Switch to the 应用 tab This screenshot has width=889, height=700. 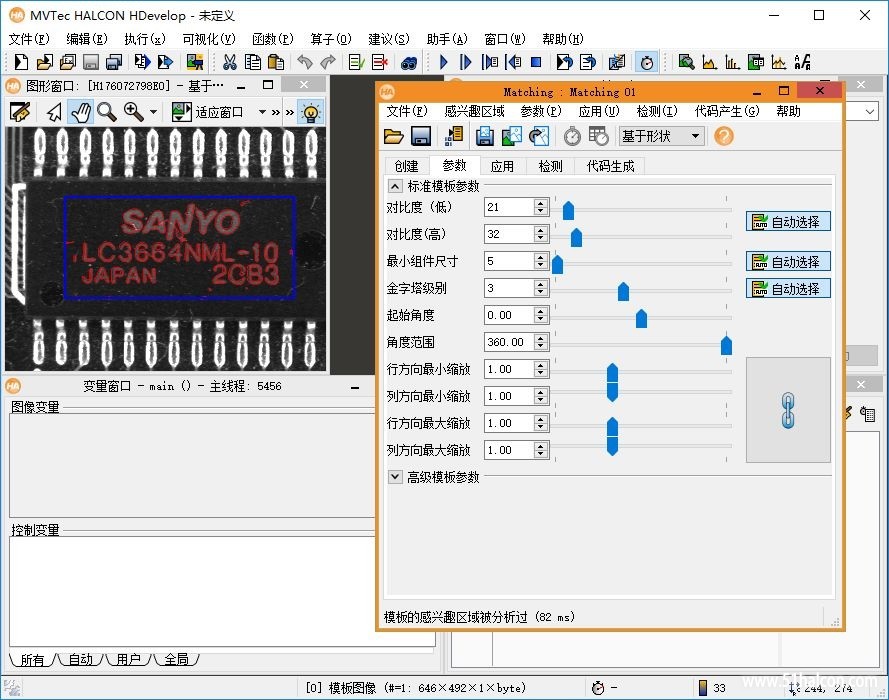[x=502, y=166]
